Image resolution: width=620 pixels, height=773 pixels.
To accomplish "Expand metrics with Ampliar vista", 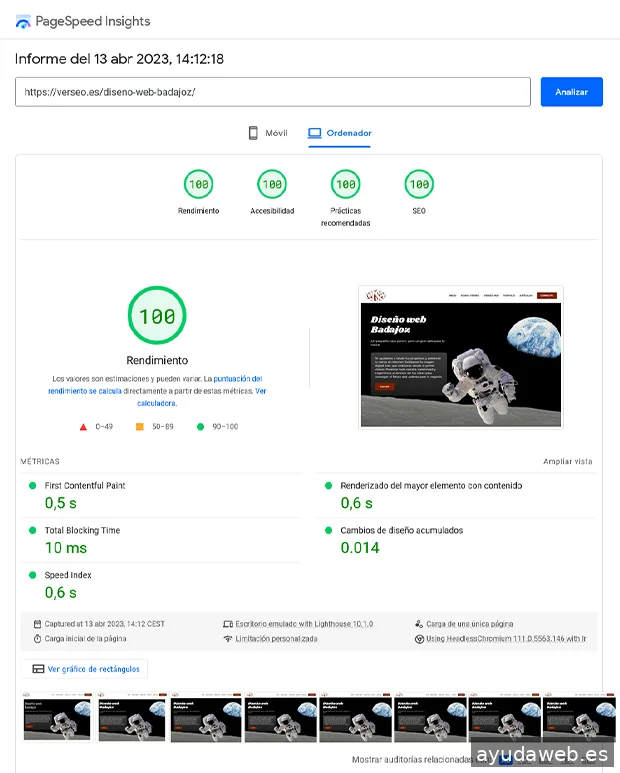I will [x=567, y=461].
